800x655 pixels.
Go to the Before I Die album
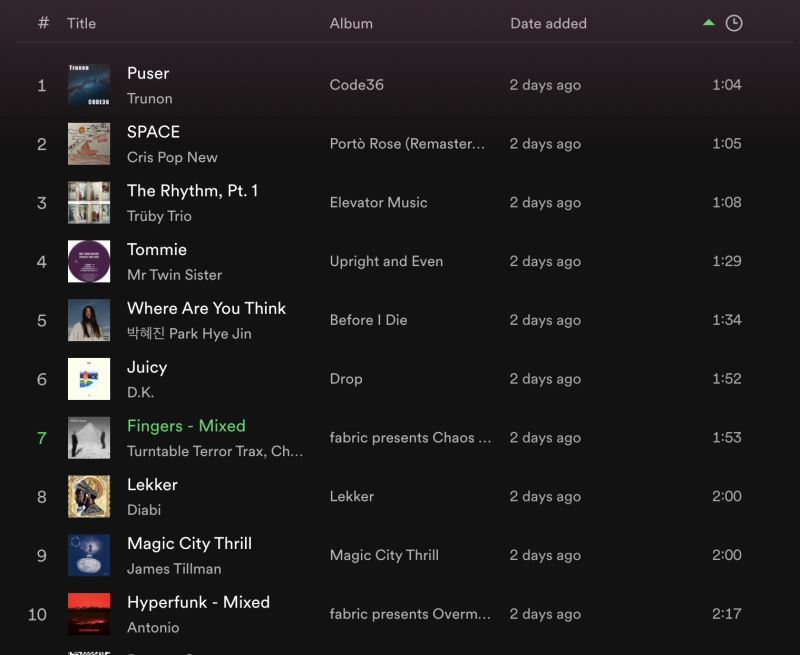click(x=368, y=320)
